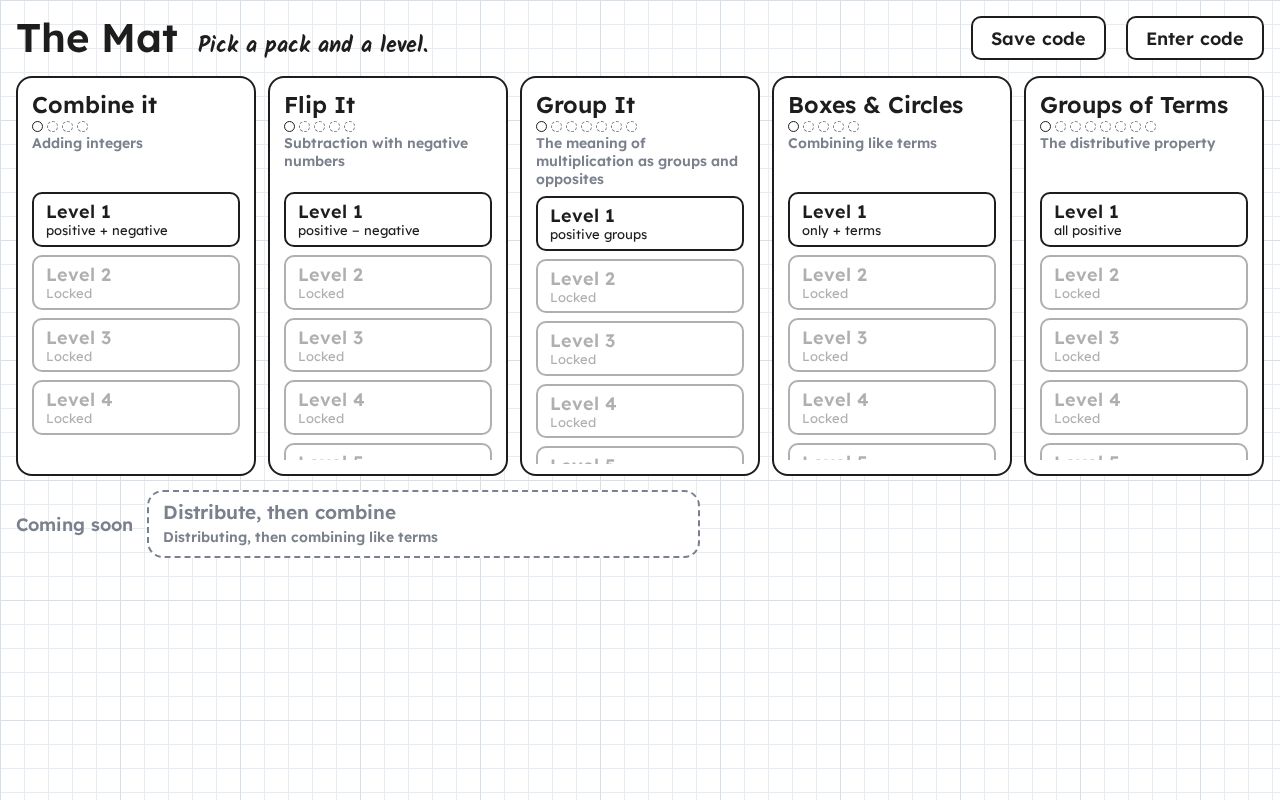Select Boxes & Circles Level 1 only + terms
Viewport: 1280px width, 800px height.
tap(892, 219)
